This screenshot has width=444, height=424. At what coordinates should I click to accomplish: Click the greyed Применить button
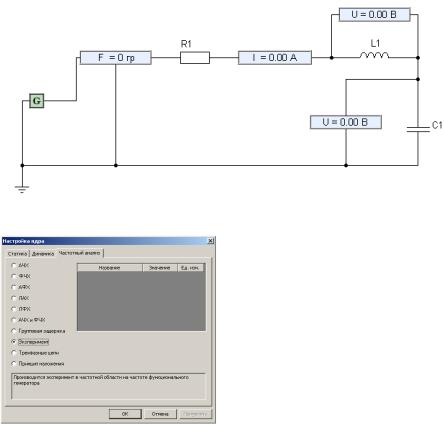195,414
